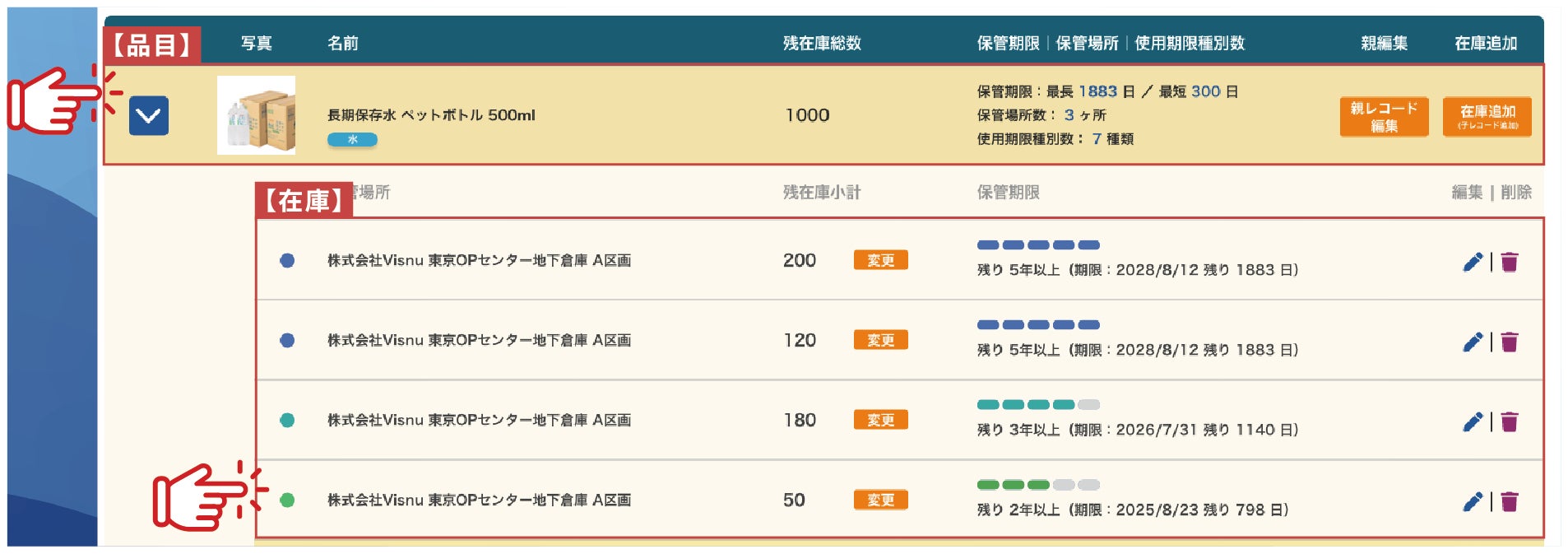1568x554 pixels.
Task: Click 変更 button for the 50 stock row
Action: [x=880, y=500]
